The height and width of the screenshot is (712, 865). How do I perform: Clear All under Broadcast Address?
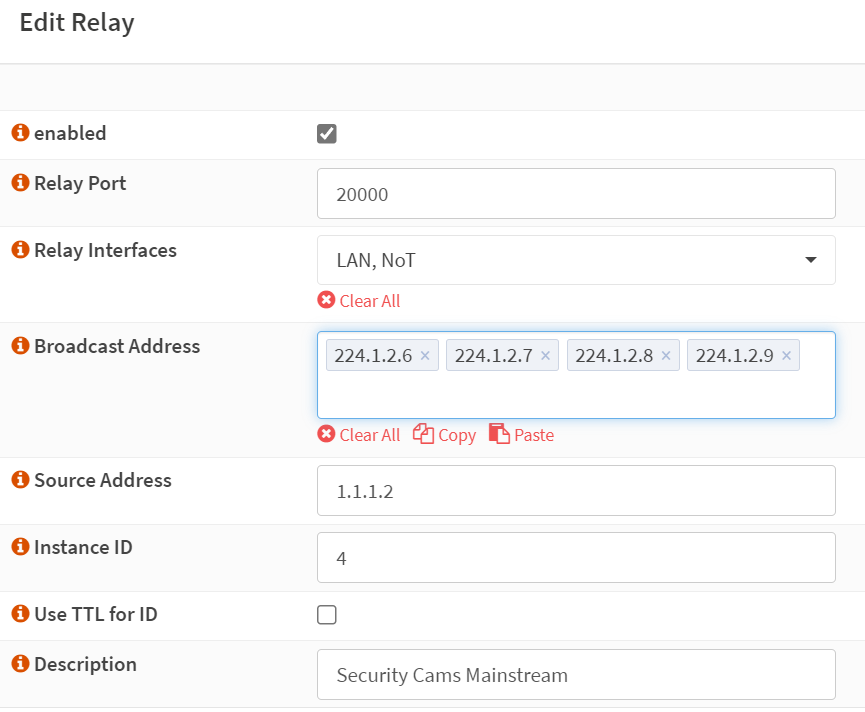(359, 435)
